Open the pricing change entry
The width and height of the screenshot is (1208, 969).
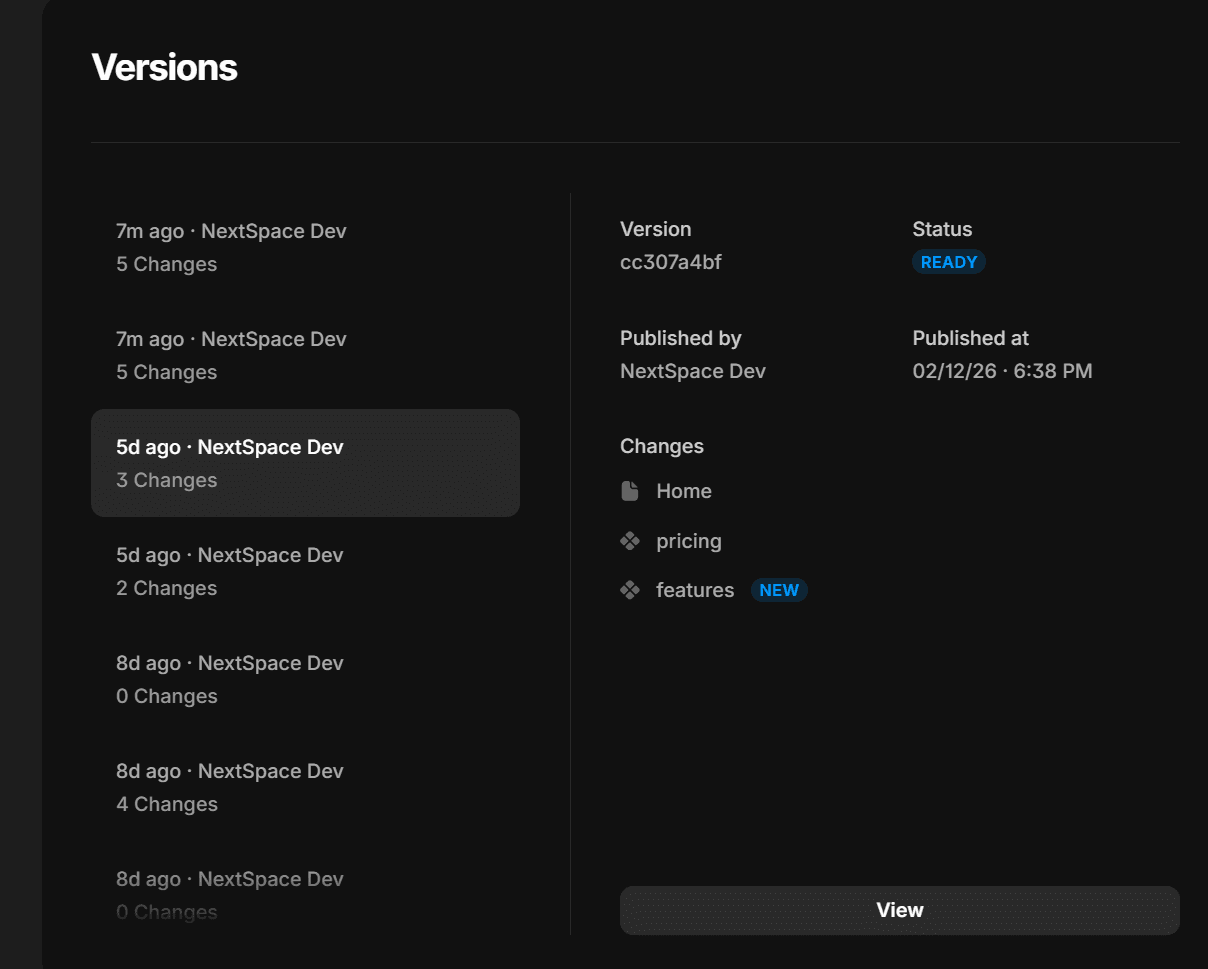(688, 541)
